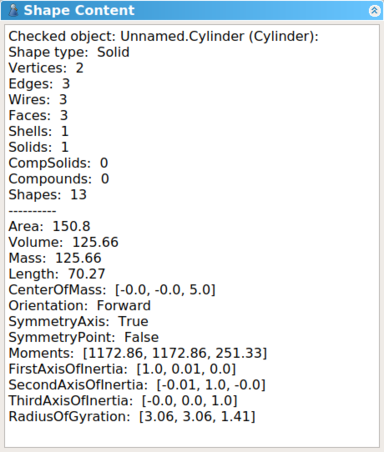Click the Orientation Forward line
Viewport: 384px width, 452px height.
tap(79, 306)
